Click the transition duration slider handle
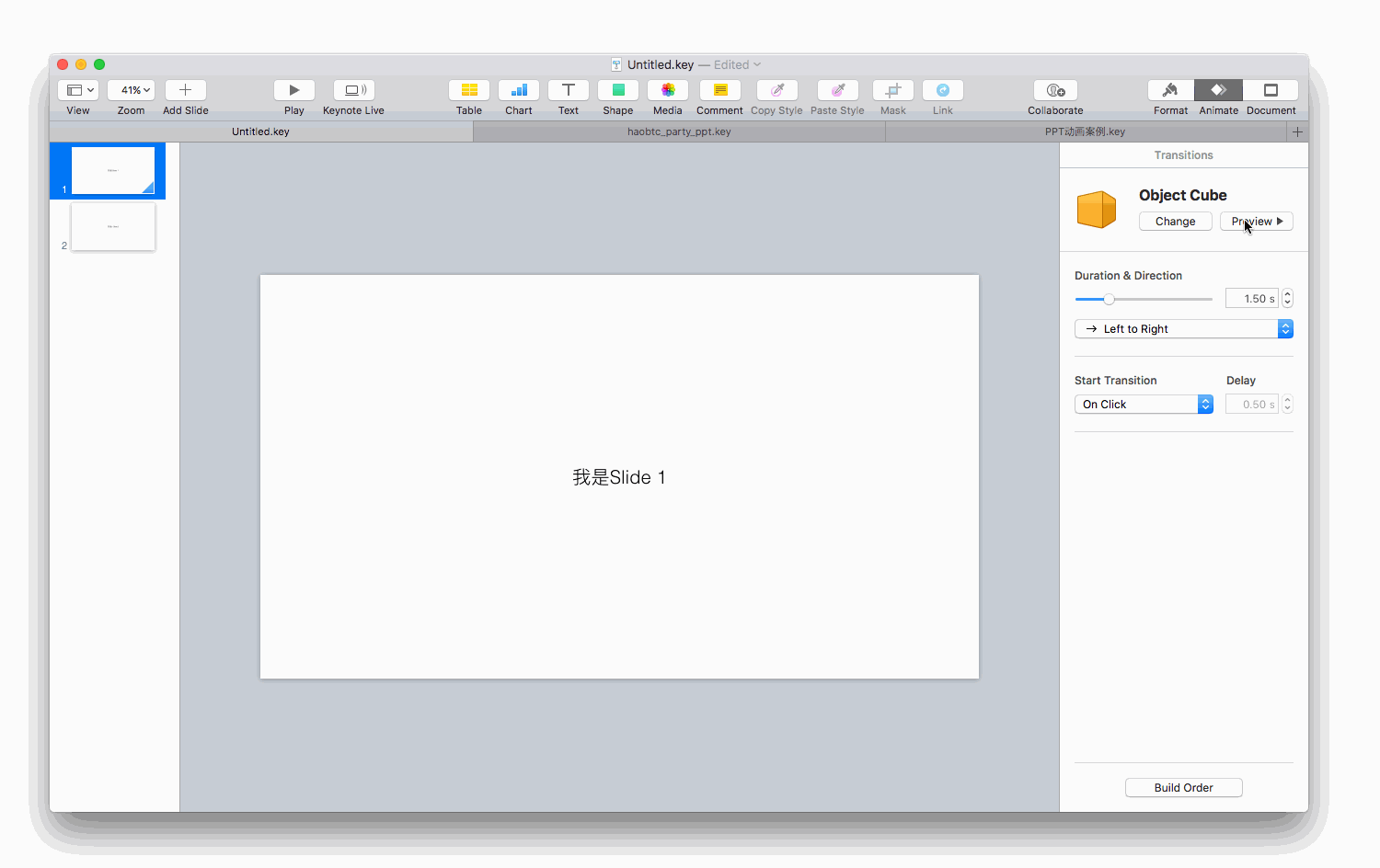Image resolution: width=1380 pixels, height=868 pixels. [1109, 299]
